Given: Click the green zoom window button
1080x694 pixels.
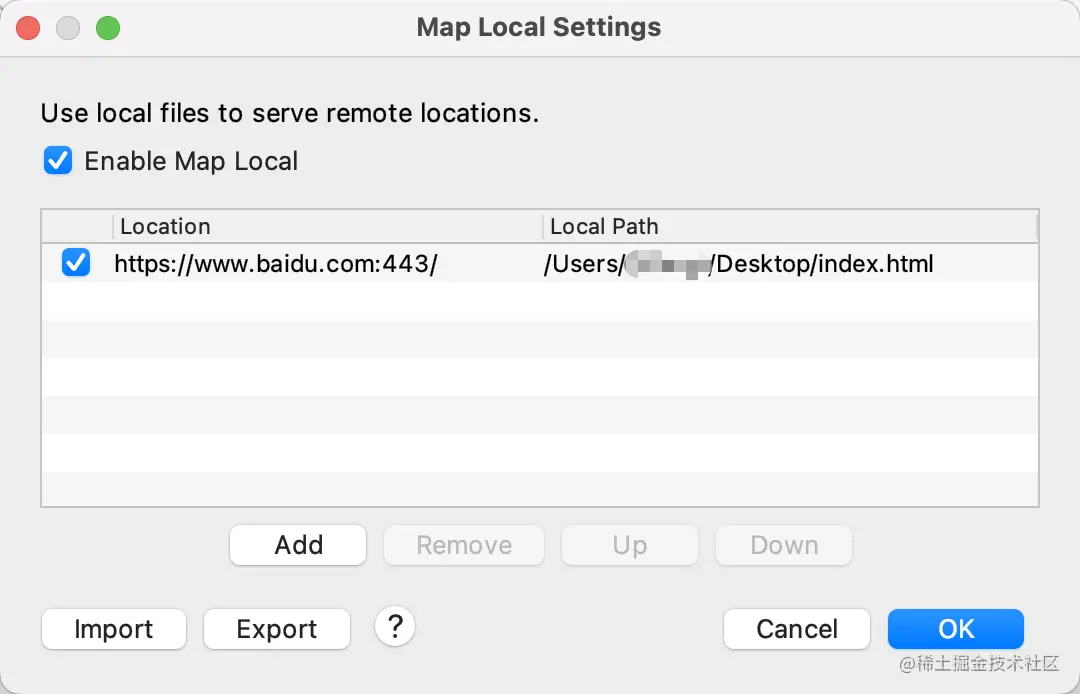Looking at the screenshot, I should coord(108,28).
